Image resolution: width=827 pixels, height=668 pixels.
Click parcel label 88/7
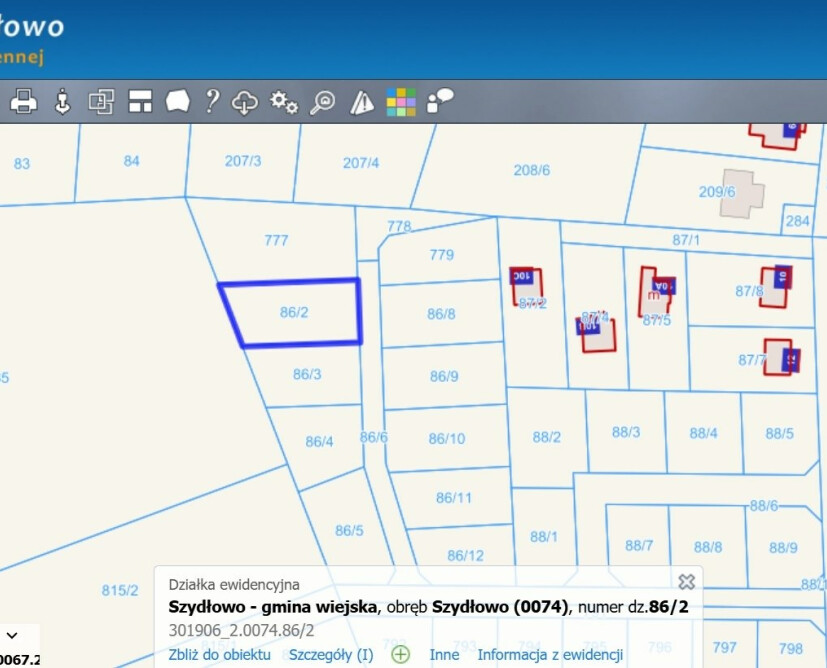[639, 545]
